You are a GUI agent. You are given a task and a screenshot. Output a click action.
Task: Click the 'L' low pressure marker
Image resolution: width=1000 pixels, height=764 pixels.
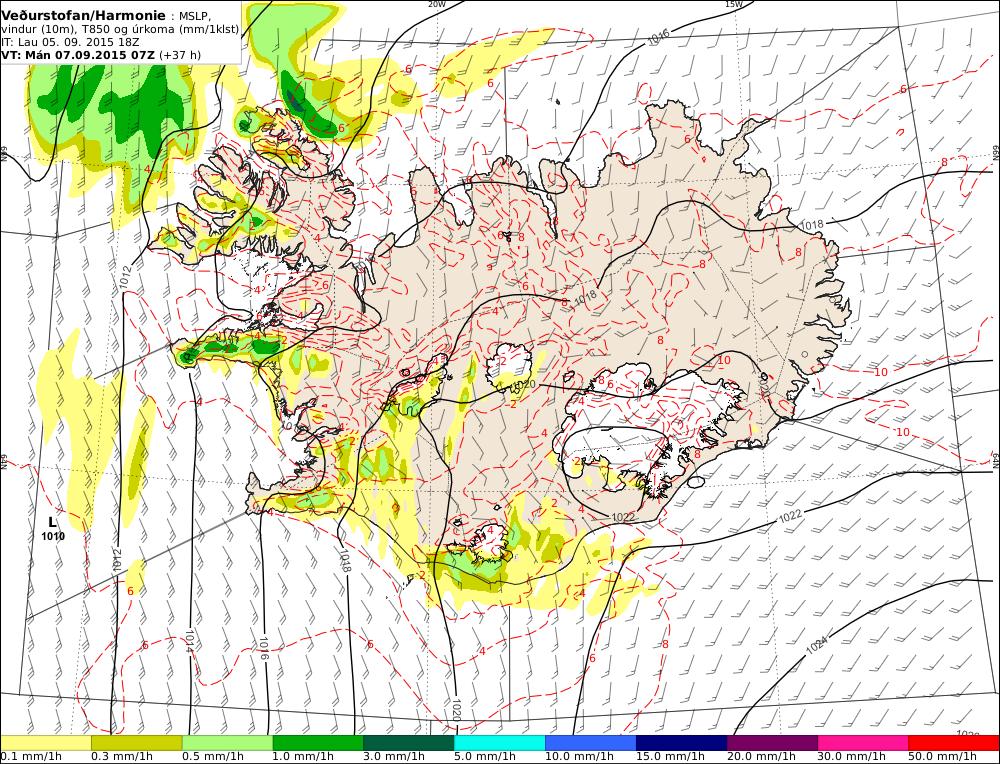52,523
